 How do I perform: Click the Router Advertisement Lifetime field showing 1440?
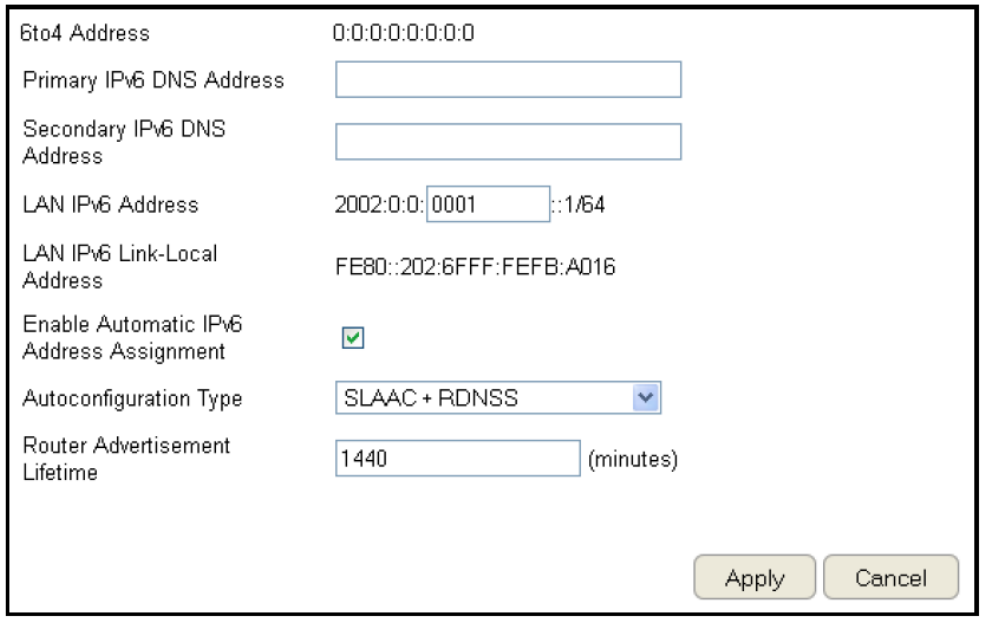tap(457, 459)
